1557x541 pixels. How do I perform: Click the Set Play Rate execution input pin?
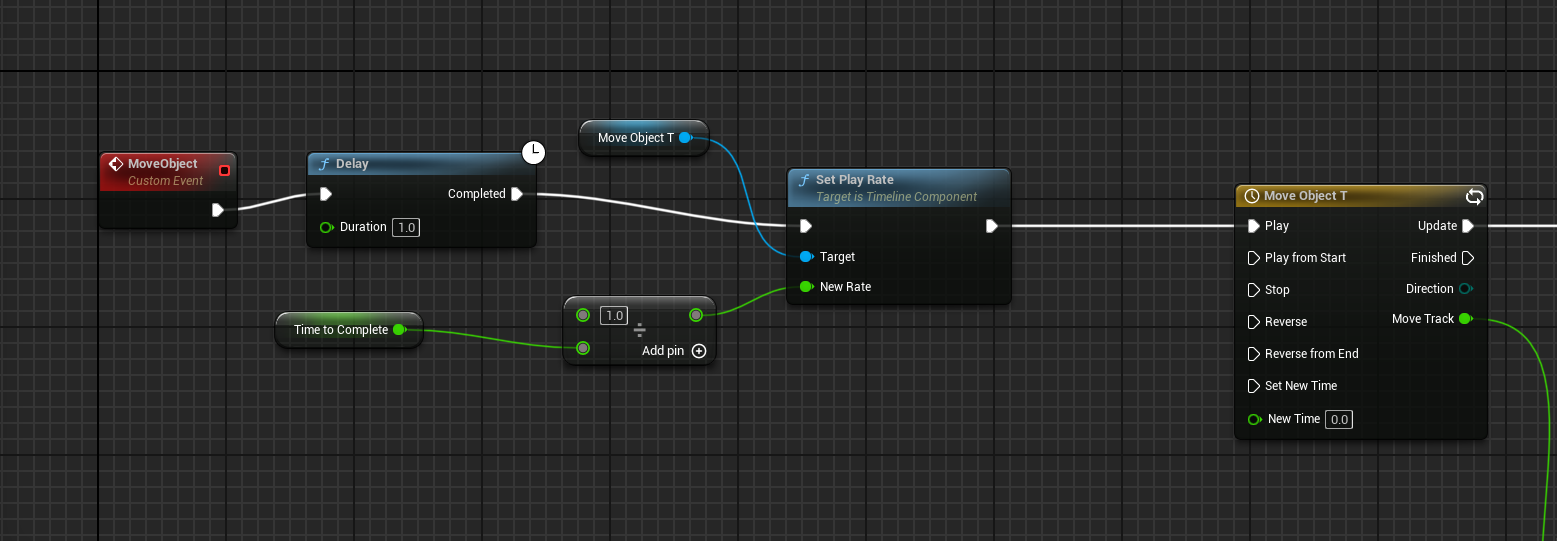click(x=806, y=226)
